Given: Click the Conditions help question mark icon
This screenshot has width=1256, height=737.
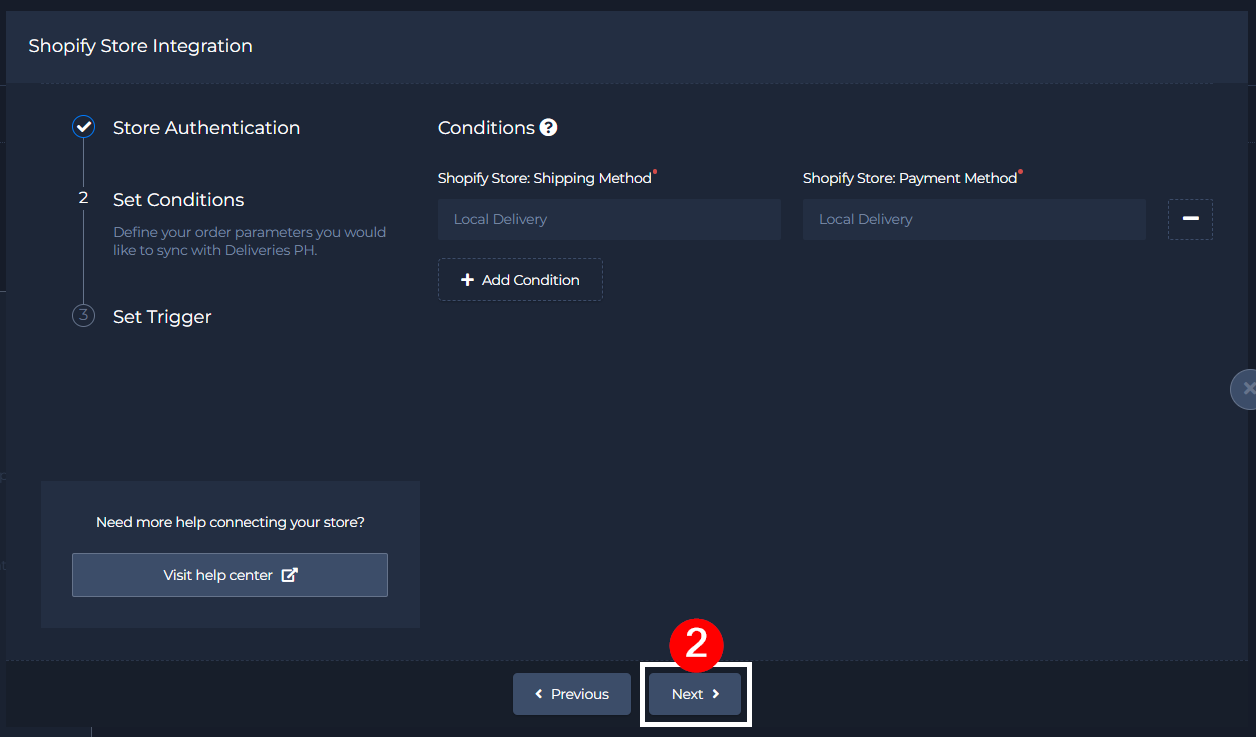Looking at the screenshot, I should point(548,127).
